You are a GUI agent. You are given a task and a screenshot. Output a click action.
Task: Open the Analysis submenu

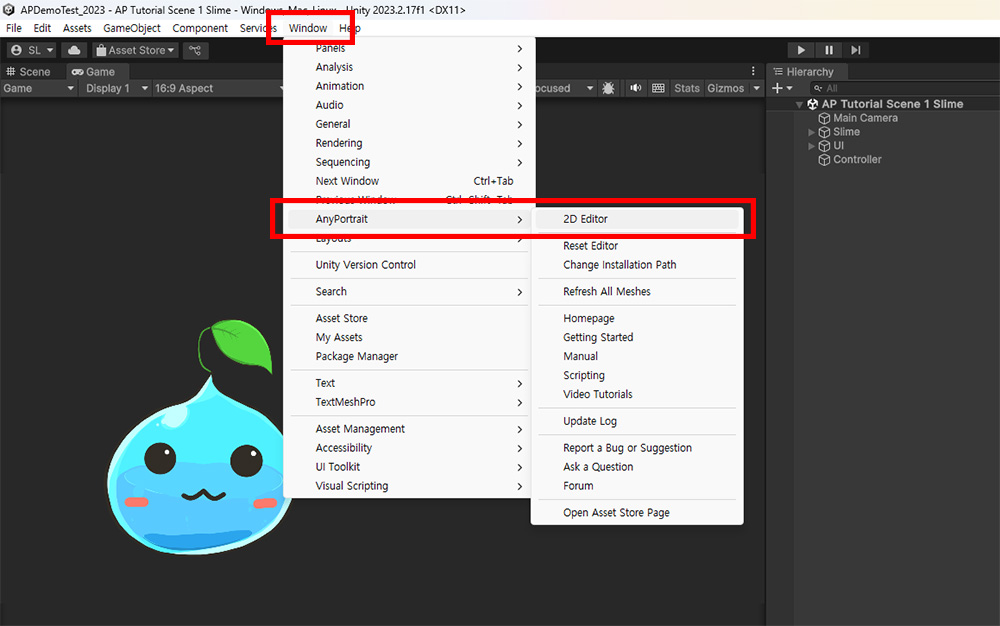point(409,67)
